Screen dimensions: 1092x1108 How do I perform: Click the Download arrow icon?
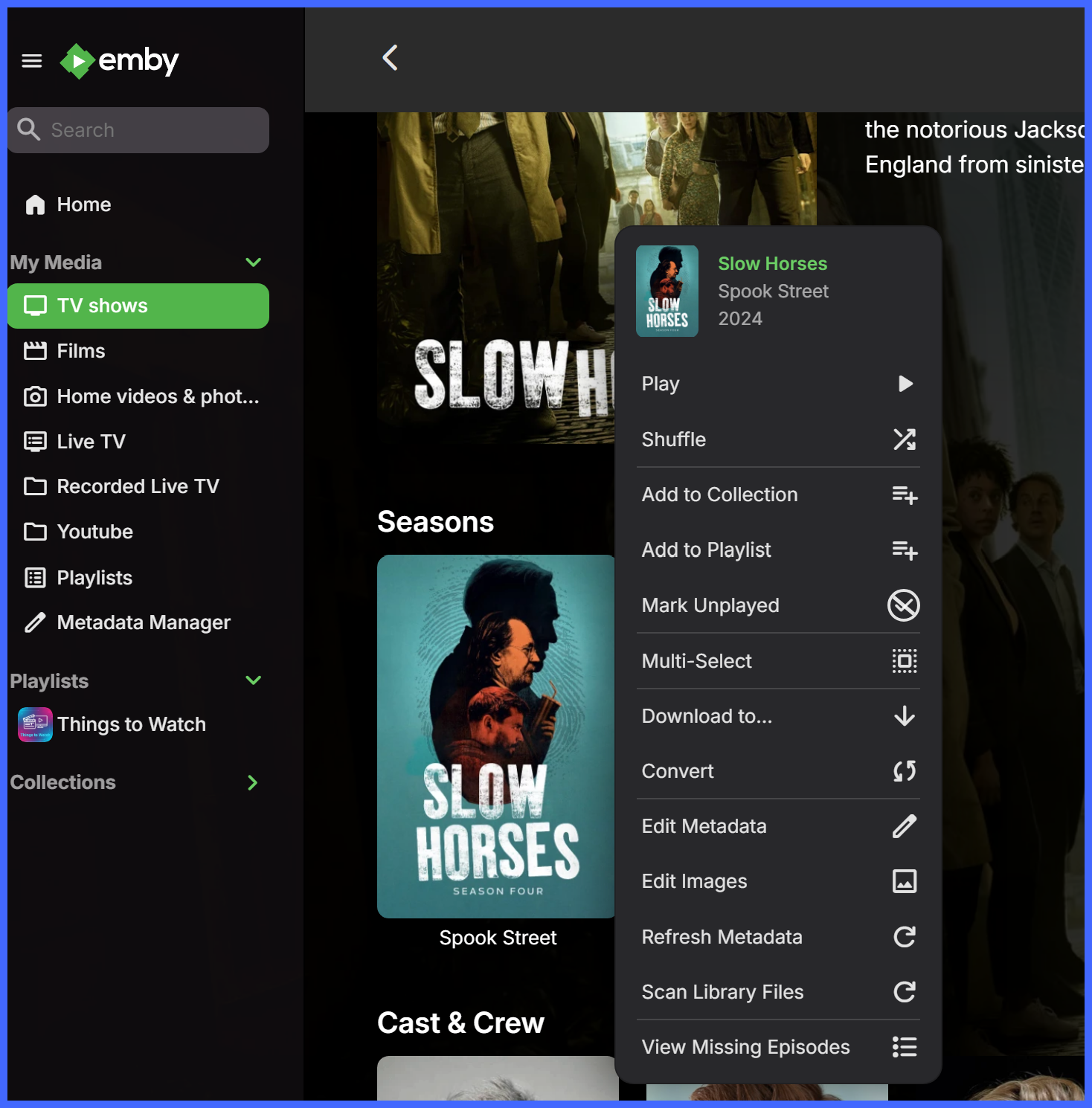pos(905,716)
